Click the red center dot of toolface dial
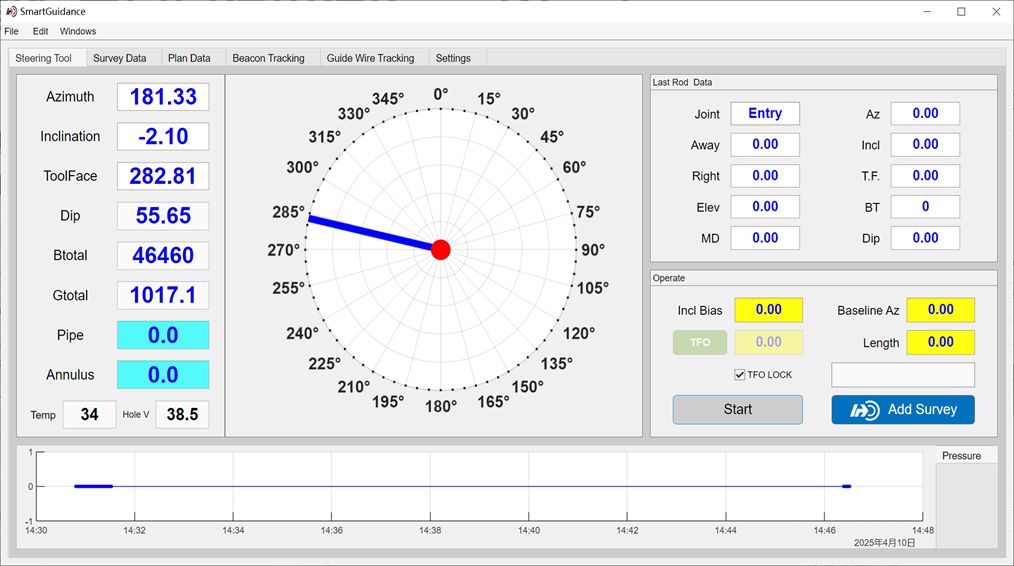The width and height of the screenshot is (1014, 566). pos(440,250)
